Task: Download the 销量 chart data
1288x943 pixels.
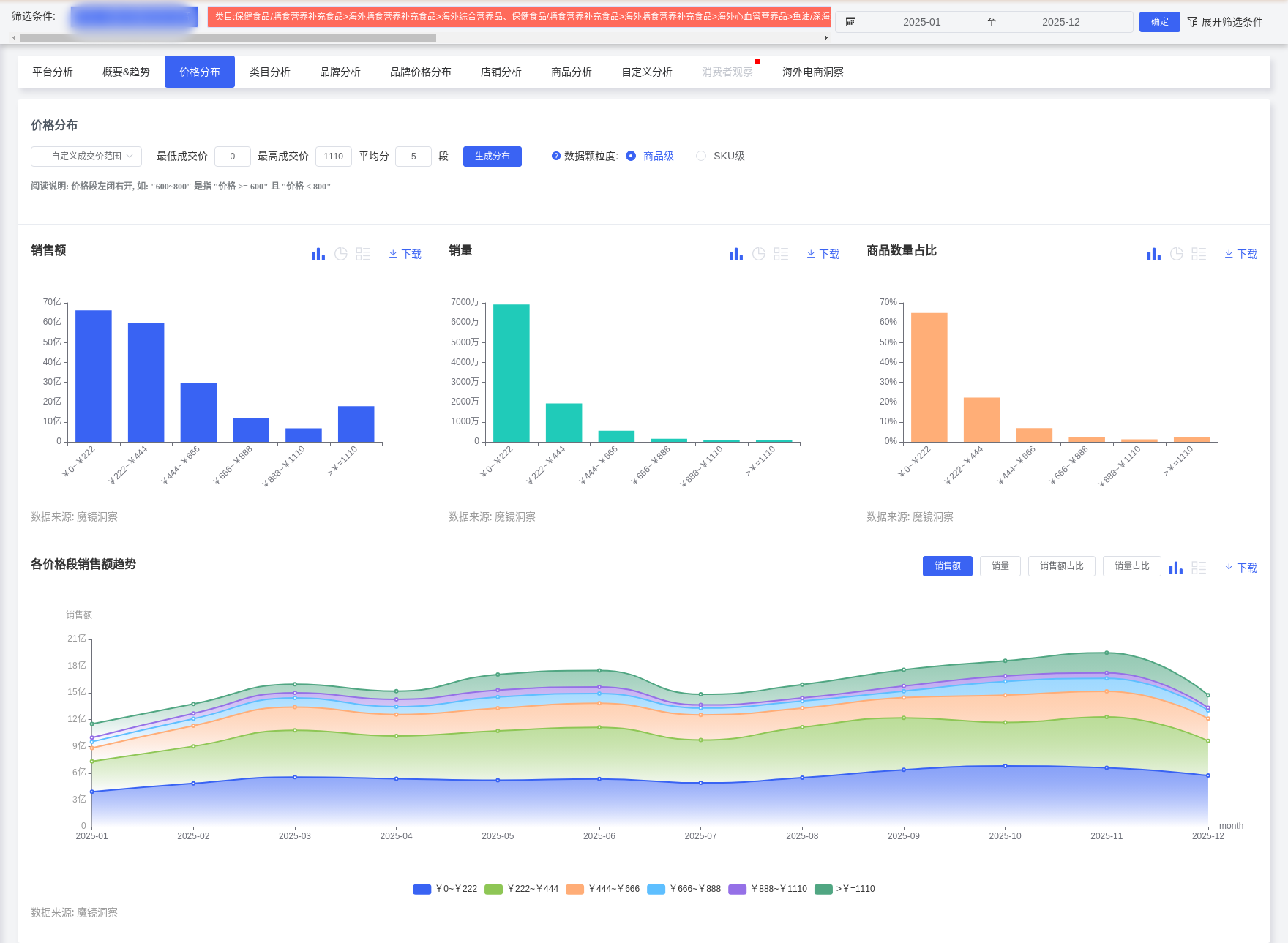Action: (x=823, y=254)
